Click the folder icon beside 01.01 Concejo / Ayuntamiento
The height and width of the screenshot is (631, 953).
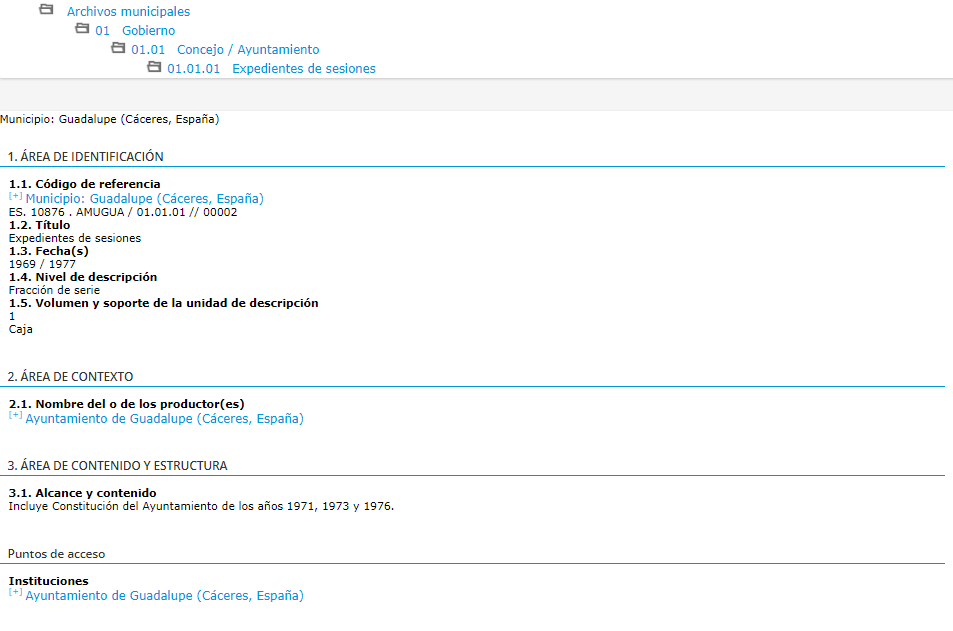click(x=119, y=47)
